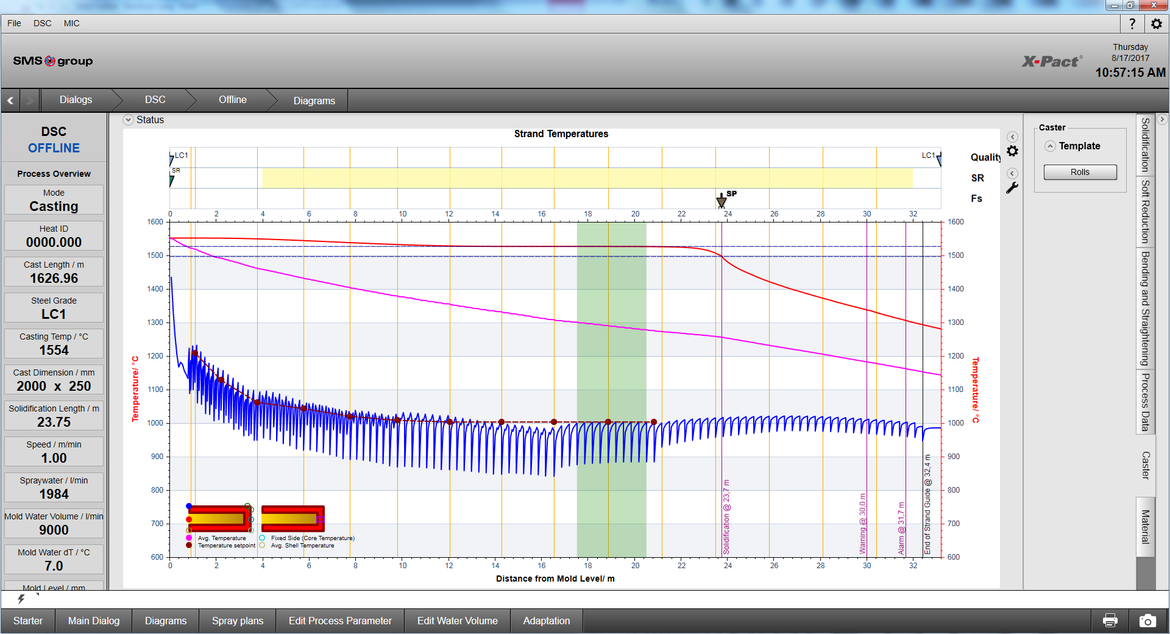Select Offline breadcrumb
1170x634 pixels.
[x=233, y=100]
